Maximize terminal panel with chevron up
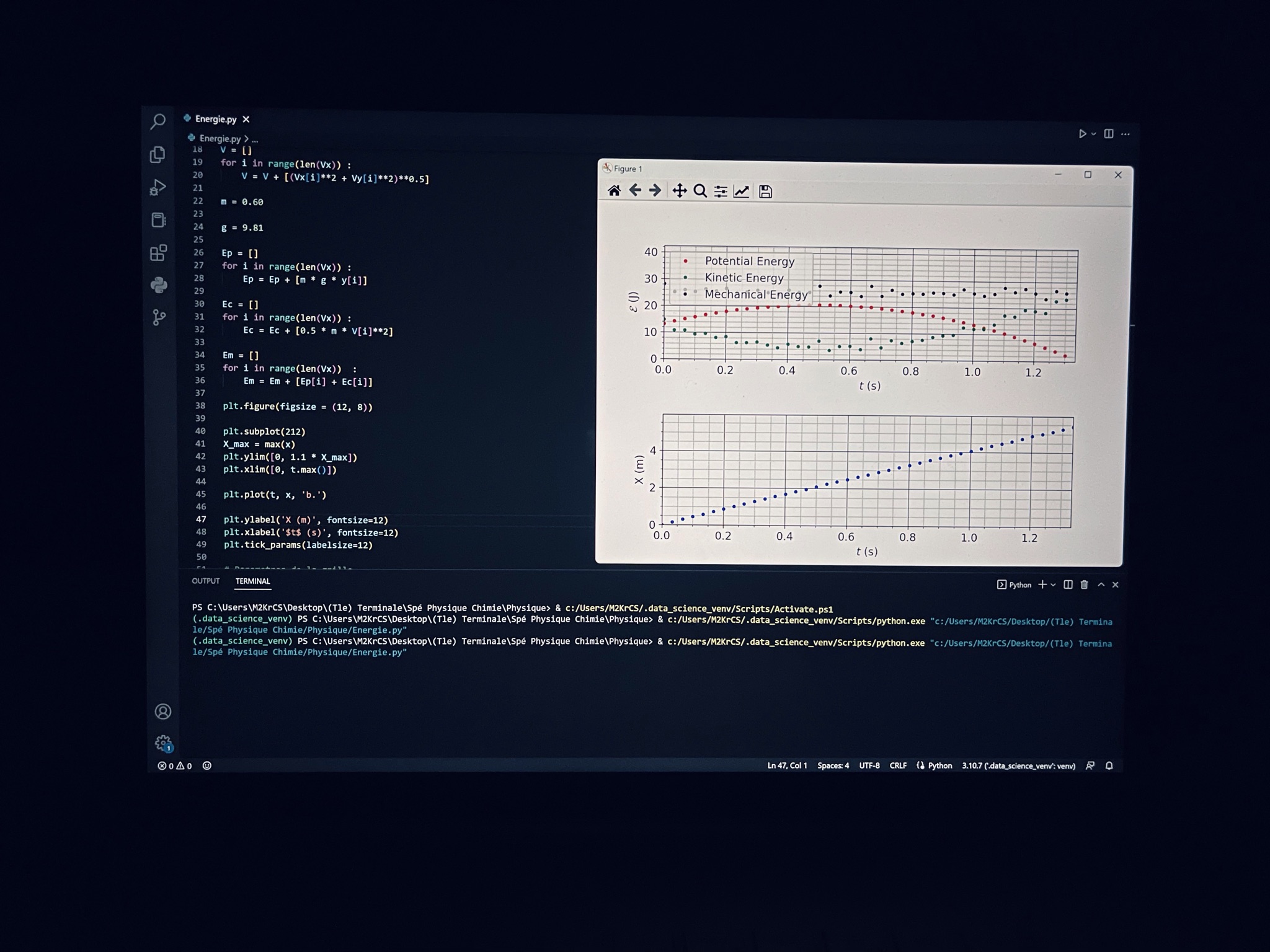Viewport: 1270px width, 952px height. [1101, 584]
